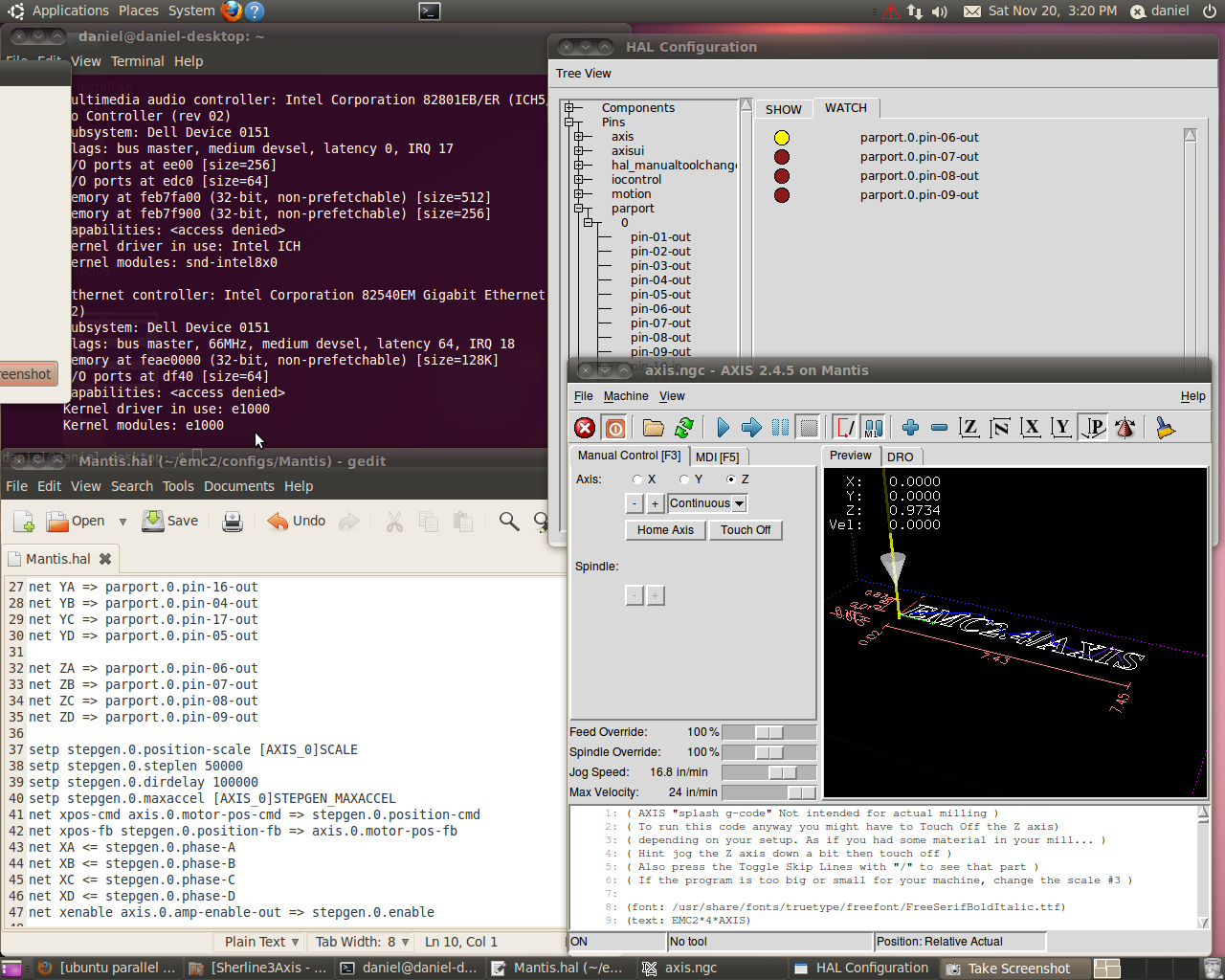The width and height of the screenshot is (1225, 980).
Task: Stop program execution in AXIS toolbar
Action: point(810,428)
